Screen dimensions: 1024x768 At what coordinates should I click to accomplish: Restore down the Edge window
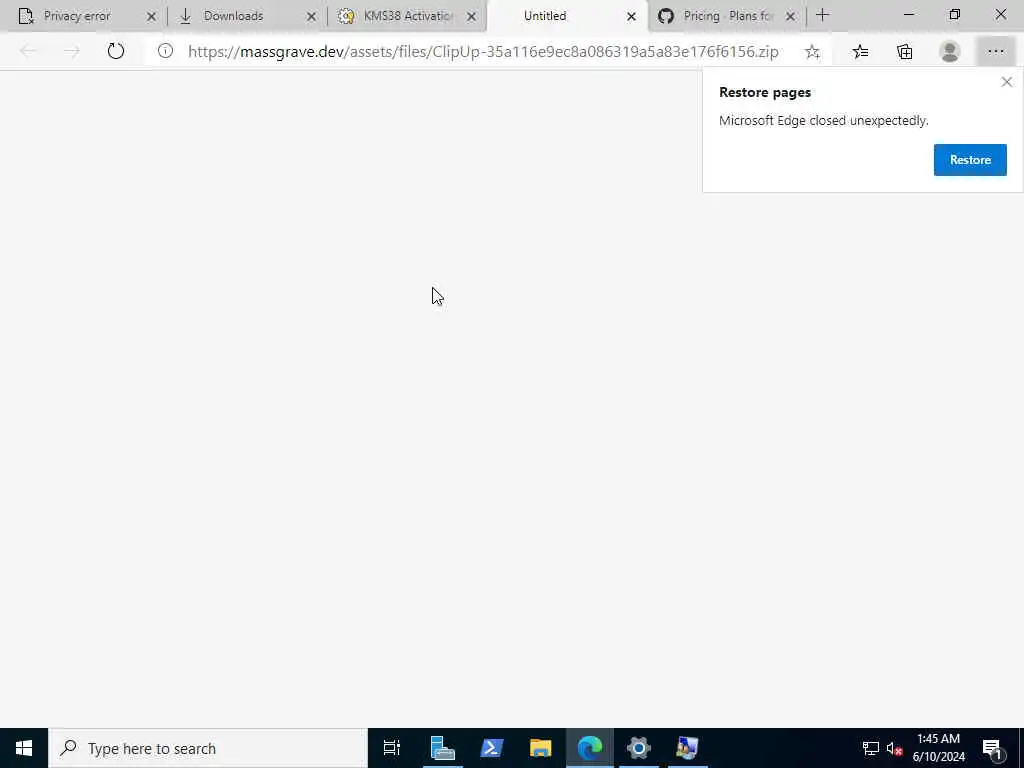click(954, 15)
